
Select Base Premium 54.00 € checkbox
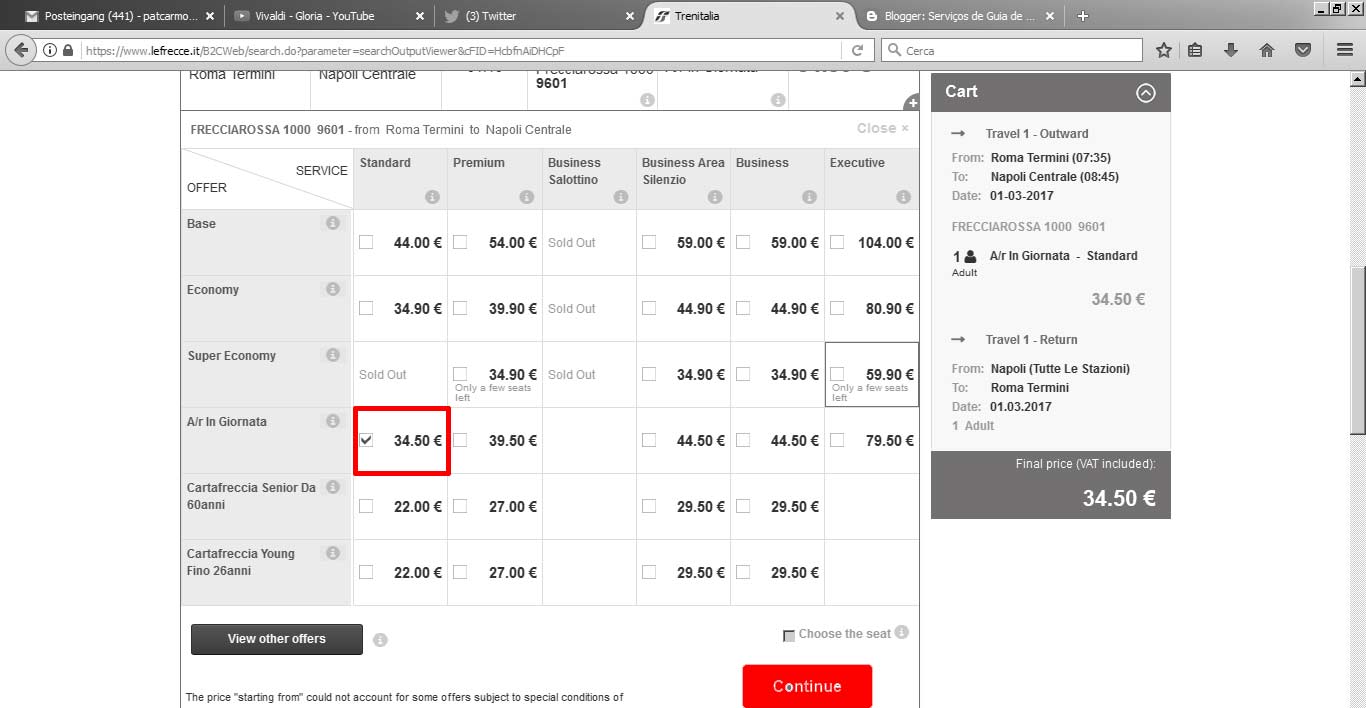460,242
